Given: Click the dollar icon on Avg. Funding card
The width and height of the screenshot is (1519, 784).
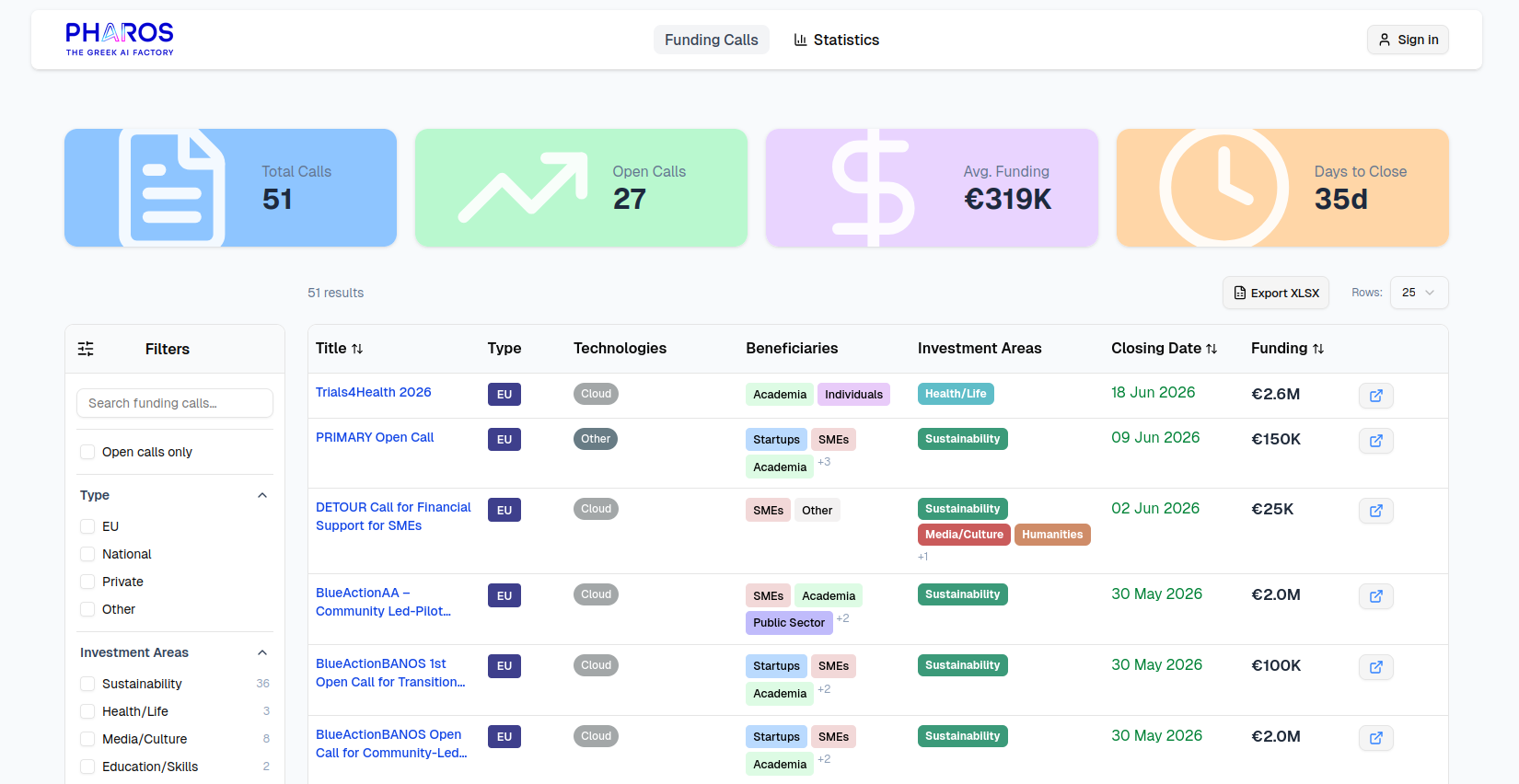Looking at the screenshot, I should 873,188.
